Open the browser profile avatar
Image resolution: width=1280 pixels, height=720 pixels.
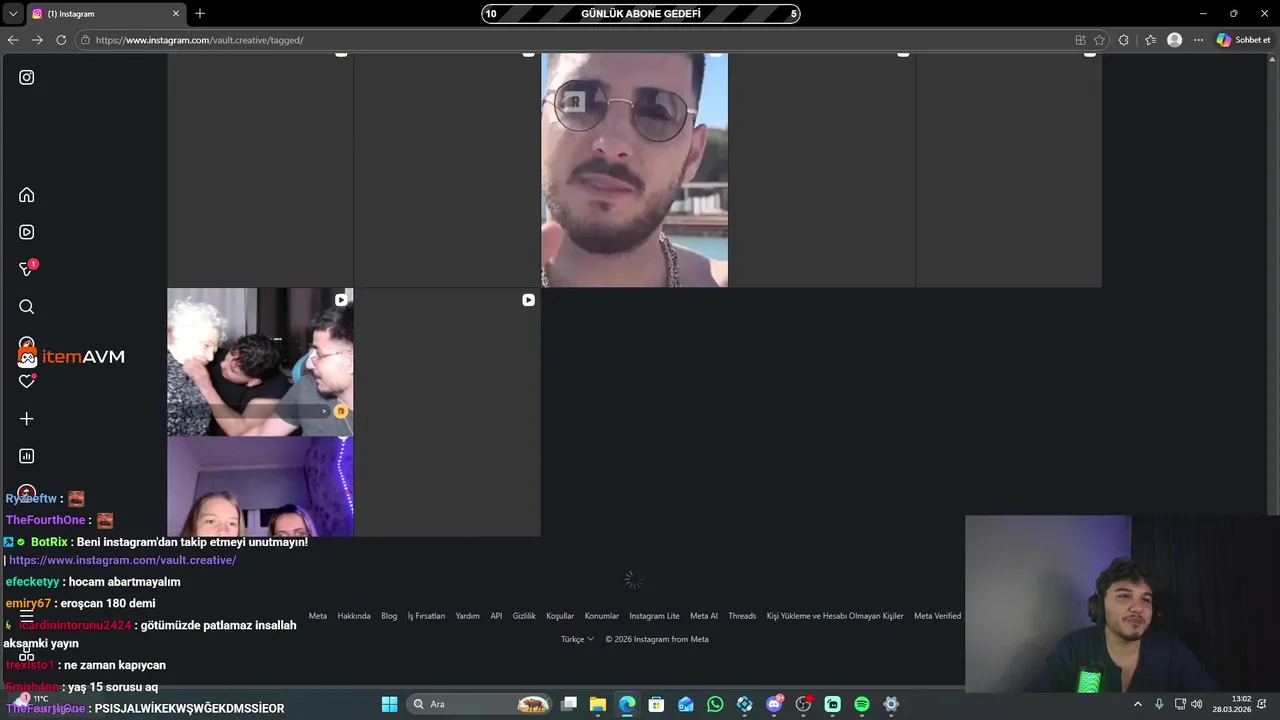(1175, 40)
